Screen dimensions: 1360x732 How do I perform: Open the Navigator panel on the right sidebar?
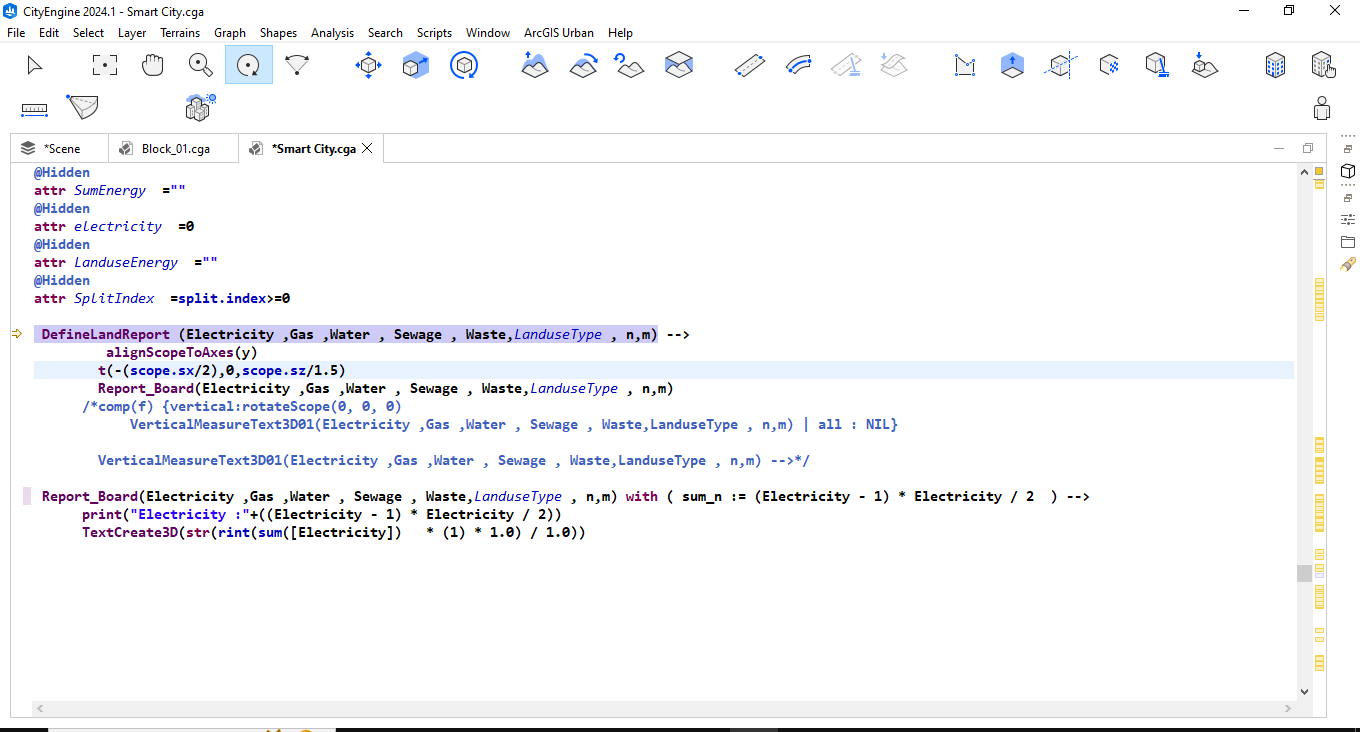(1348, 171)
